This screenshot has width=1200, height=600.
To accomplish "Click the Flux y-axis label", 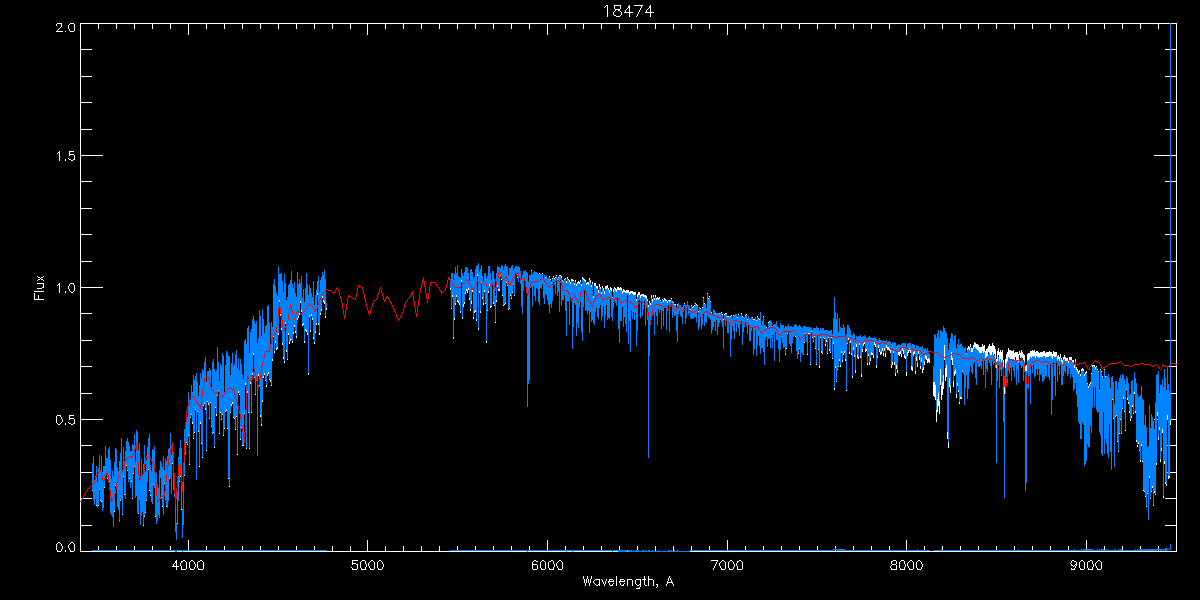I will [x=40, y=288].
